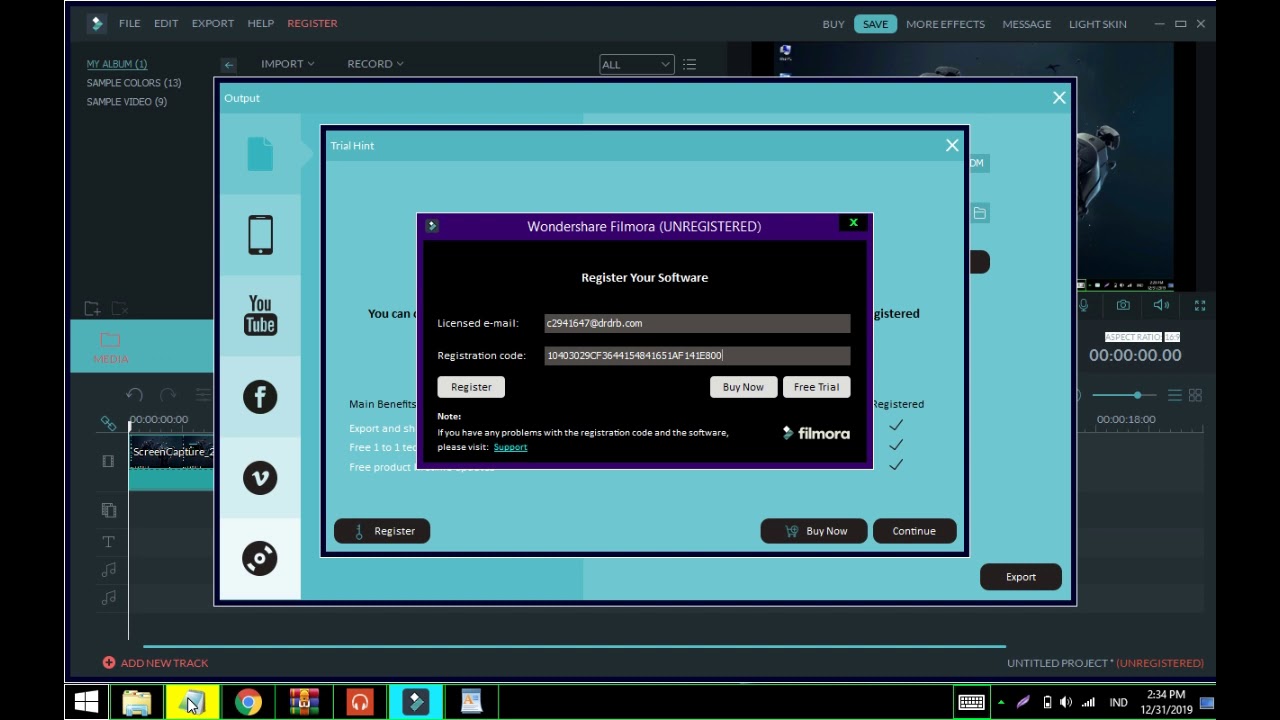
Task: Switch to timeline list view icon
Action: click(1175, 396)
